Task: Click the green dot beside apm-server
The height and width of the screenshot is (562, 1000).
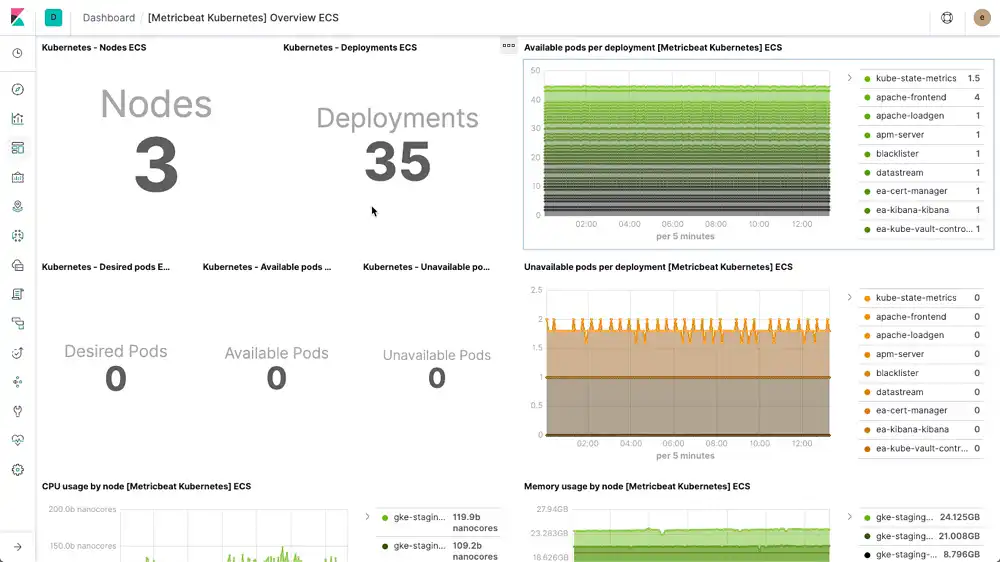Action: click(x=865, y=135)
